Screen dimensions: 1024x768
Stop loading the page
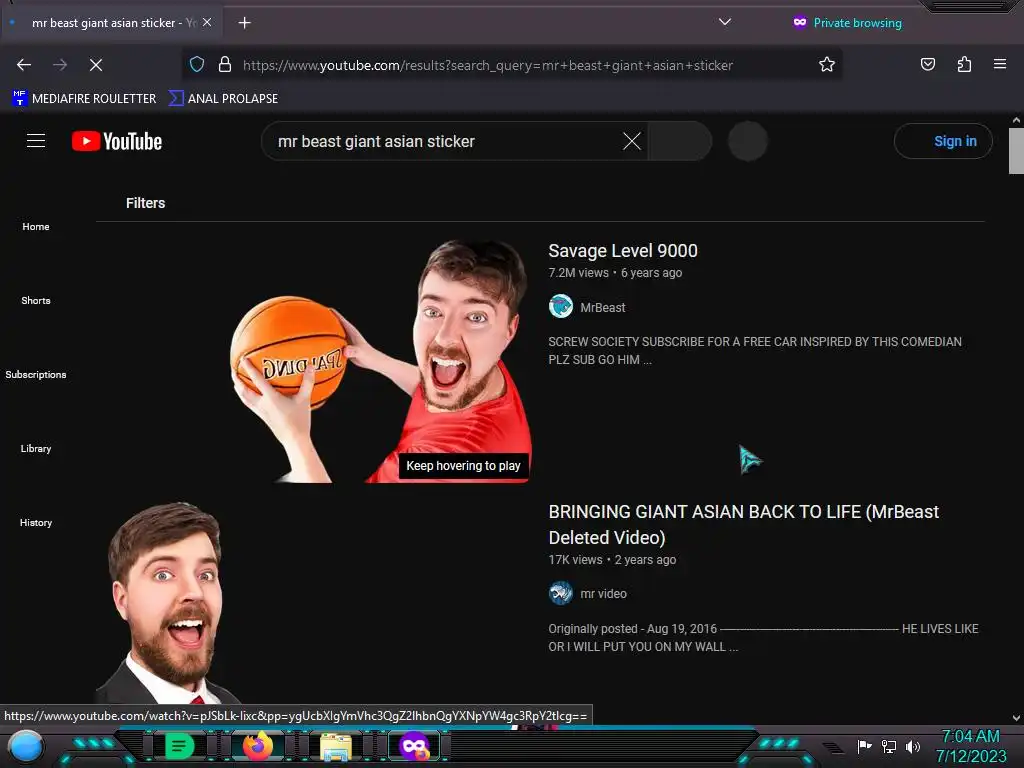(x=96, y=65)
